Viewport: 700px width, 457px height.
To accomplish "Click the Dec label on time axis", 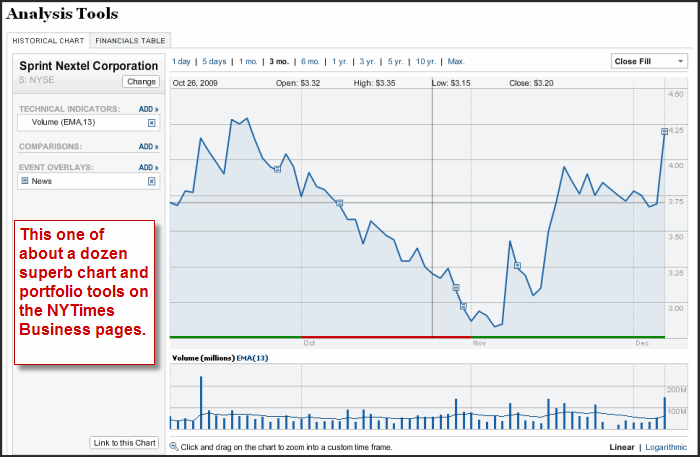I will [642, 343].
